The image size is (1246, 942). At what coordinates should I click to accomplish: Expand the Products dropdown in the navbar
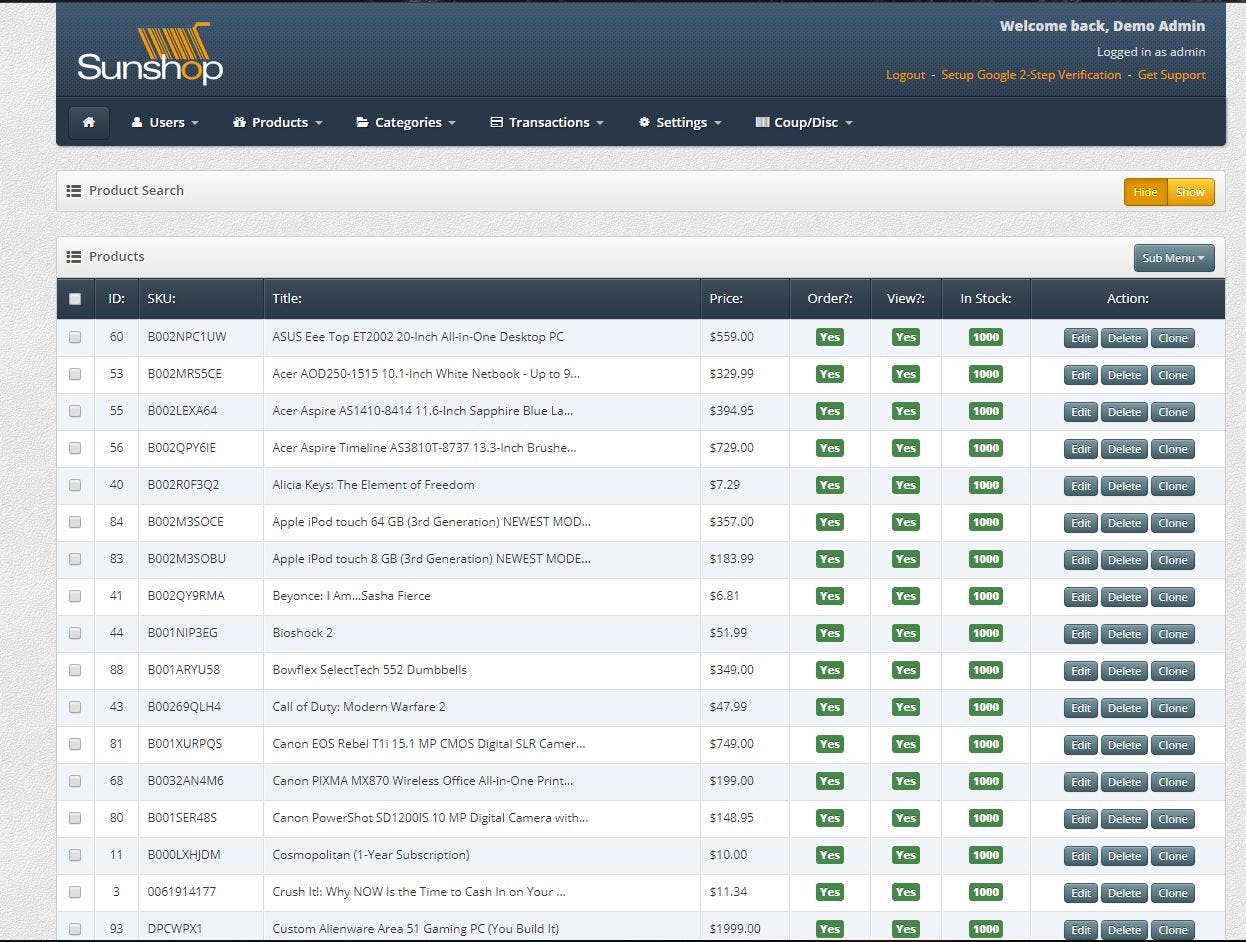pos(280,122)
